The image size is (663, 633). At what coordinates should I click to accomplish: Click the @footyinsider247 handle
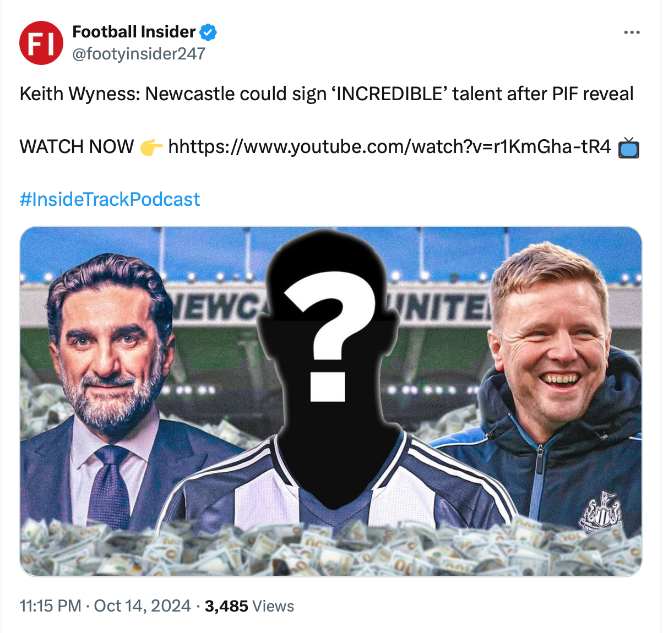139,54
